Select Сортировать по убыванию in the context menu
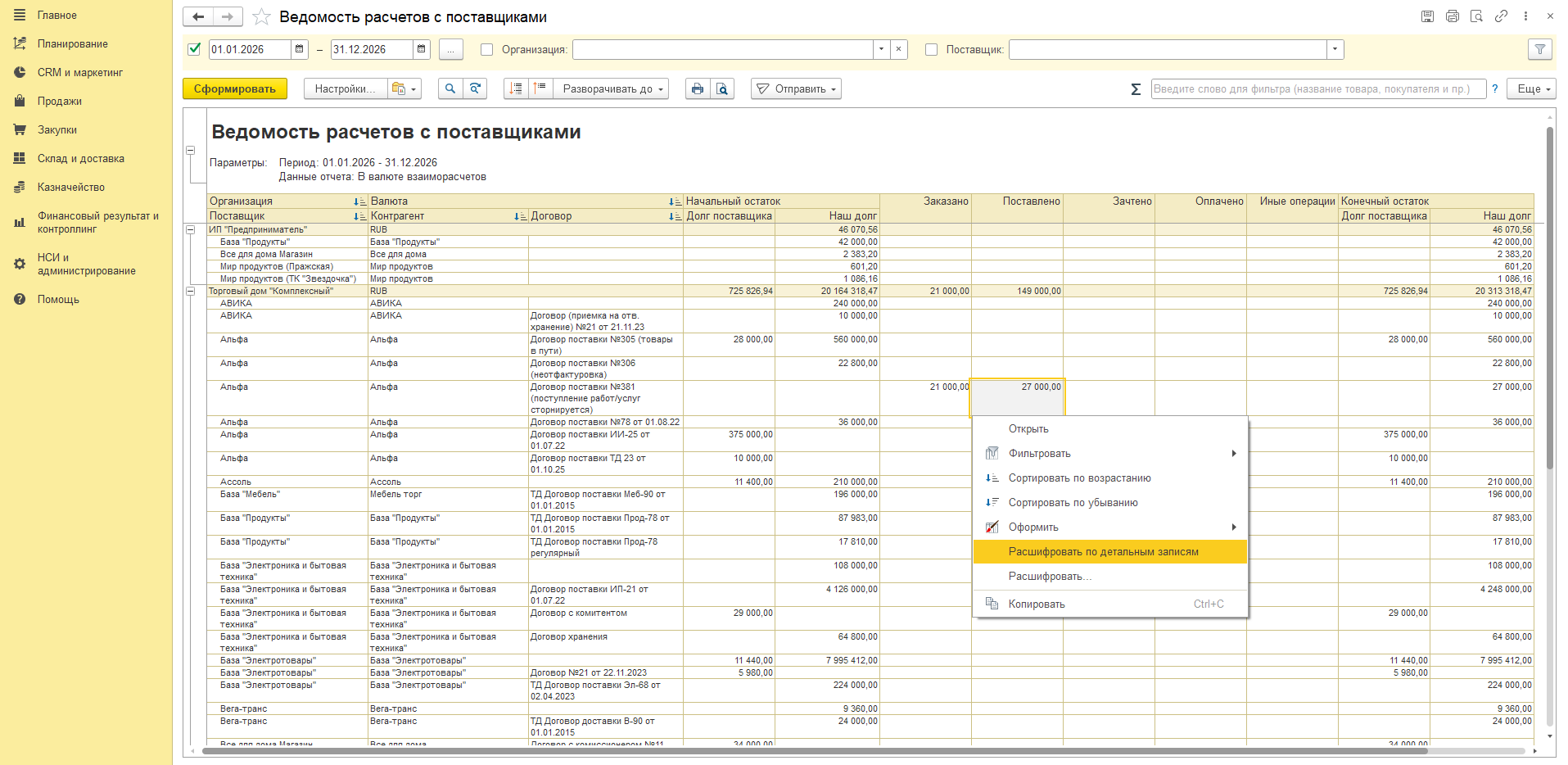 click(x=1110, y=503)
